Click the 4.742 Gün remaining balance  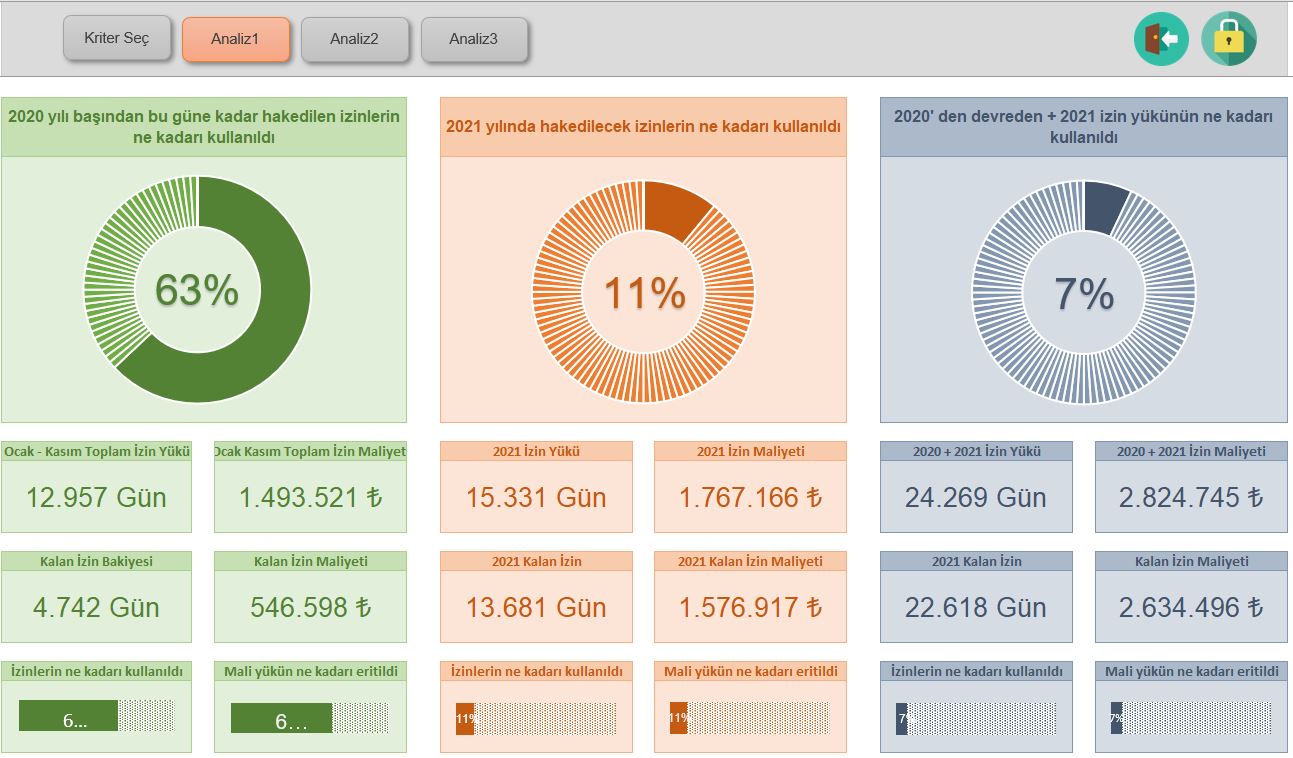coord(96,607)
